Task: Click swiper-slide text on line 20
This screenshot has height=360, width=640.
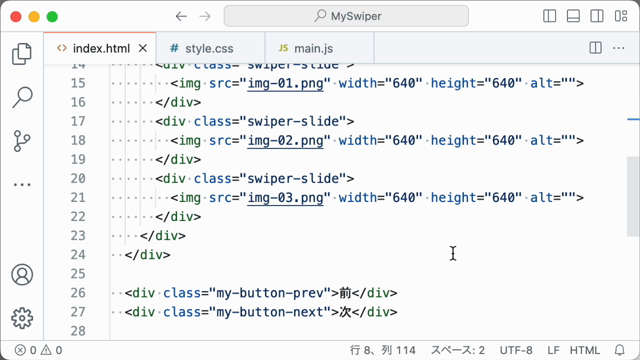Action: coord(293,178)
